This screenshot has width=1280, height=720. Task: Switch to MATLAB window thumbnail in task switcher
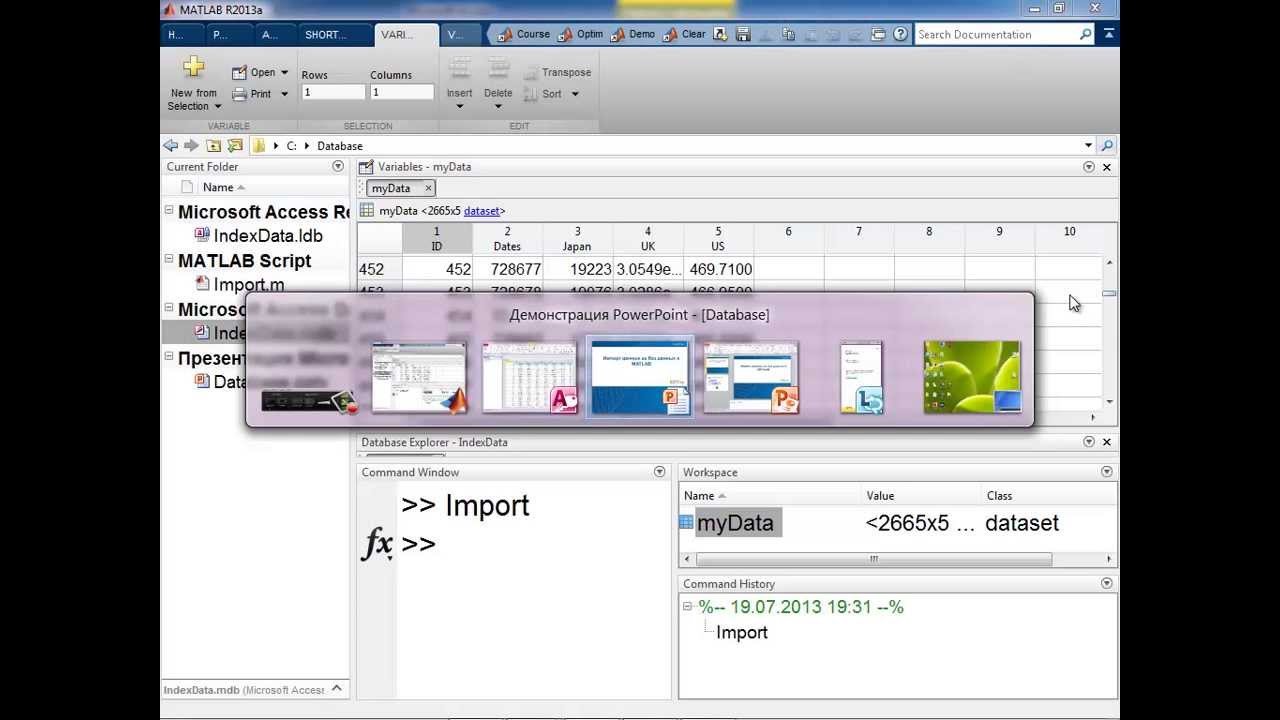(419, 377)
